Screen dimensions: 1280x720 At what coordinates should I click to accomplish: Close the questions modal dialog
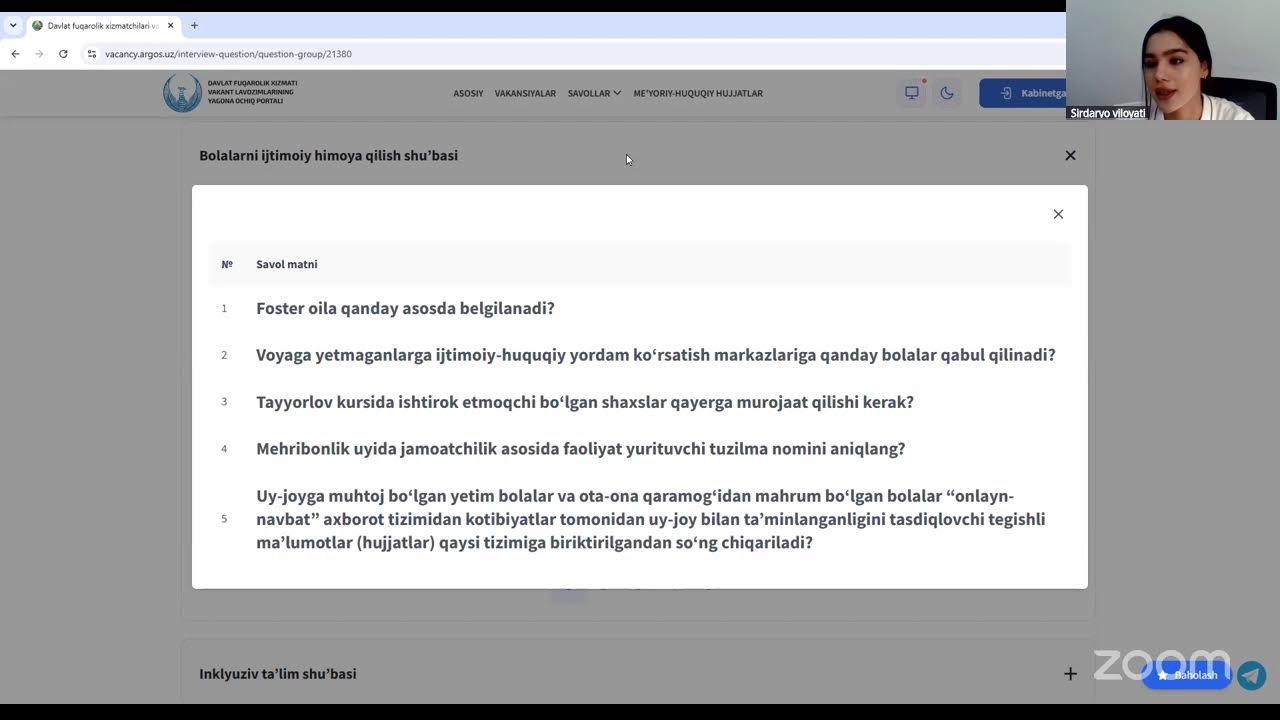[1058, 214]
